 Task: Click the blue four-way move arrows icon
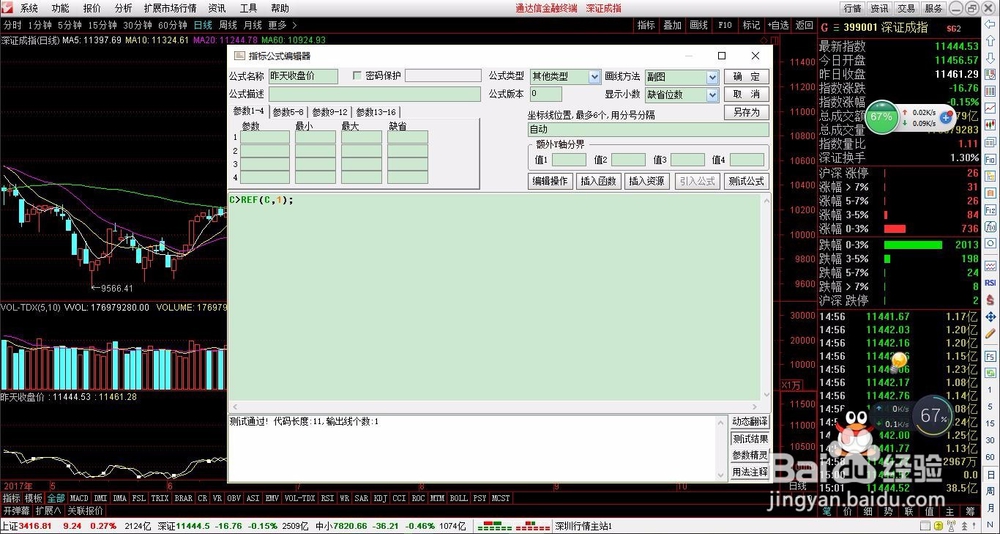tap(990, 316)
